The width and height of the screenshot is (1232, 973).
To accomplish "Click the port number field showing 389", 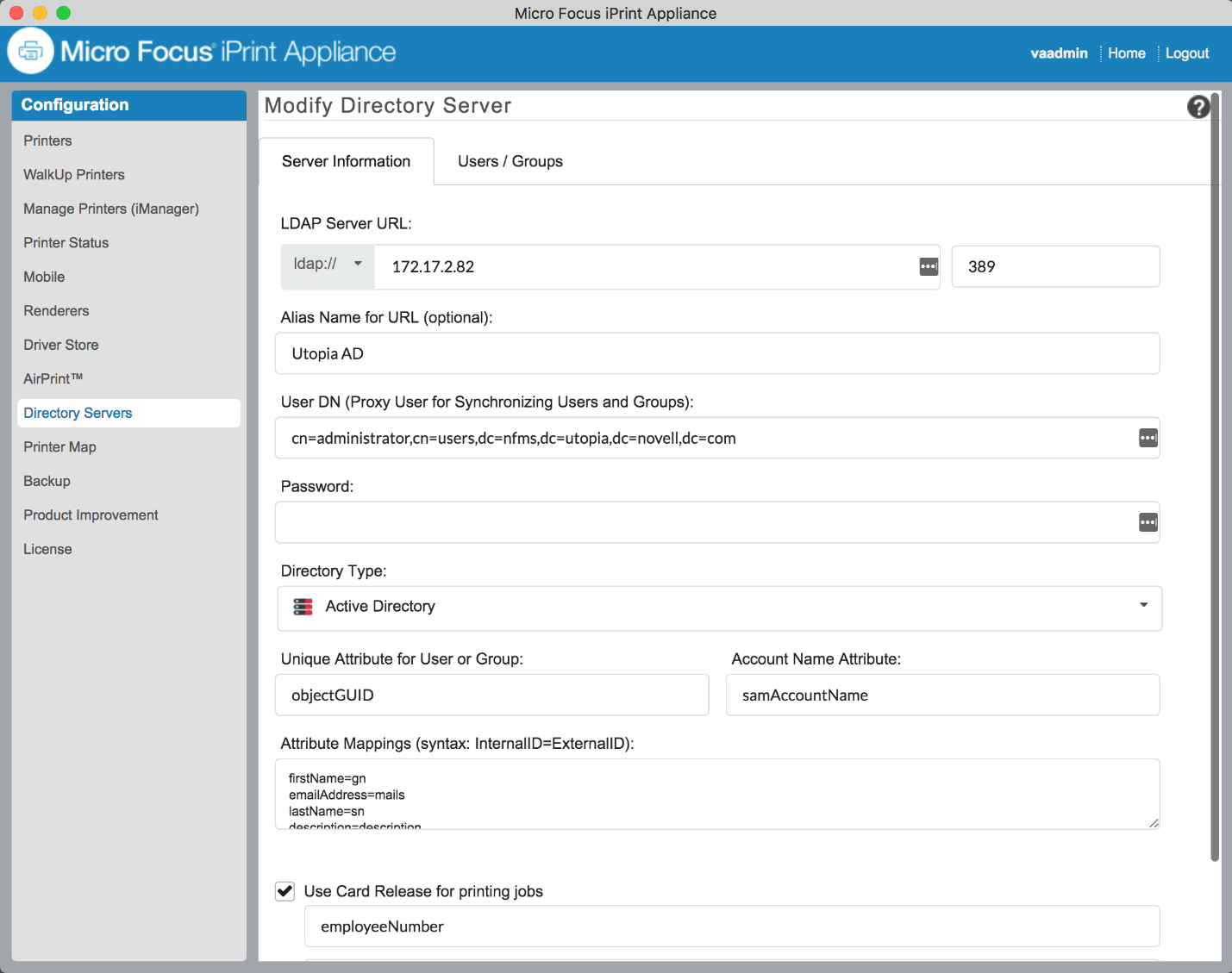I will click(1055, 266).
